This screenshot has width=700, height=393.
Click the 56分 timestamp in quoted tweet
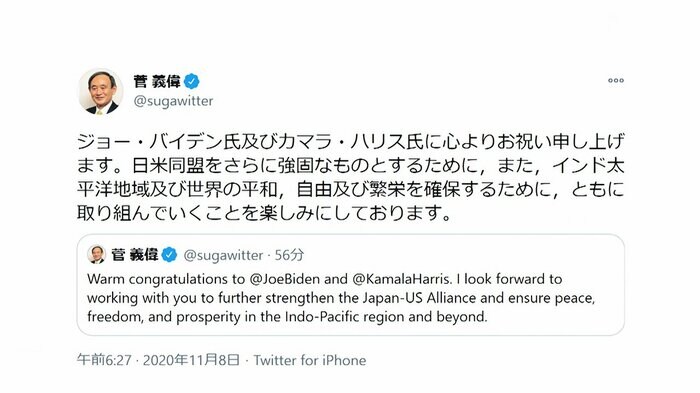pos(289,255)
